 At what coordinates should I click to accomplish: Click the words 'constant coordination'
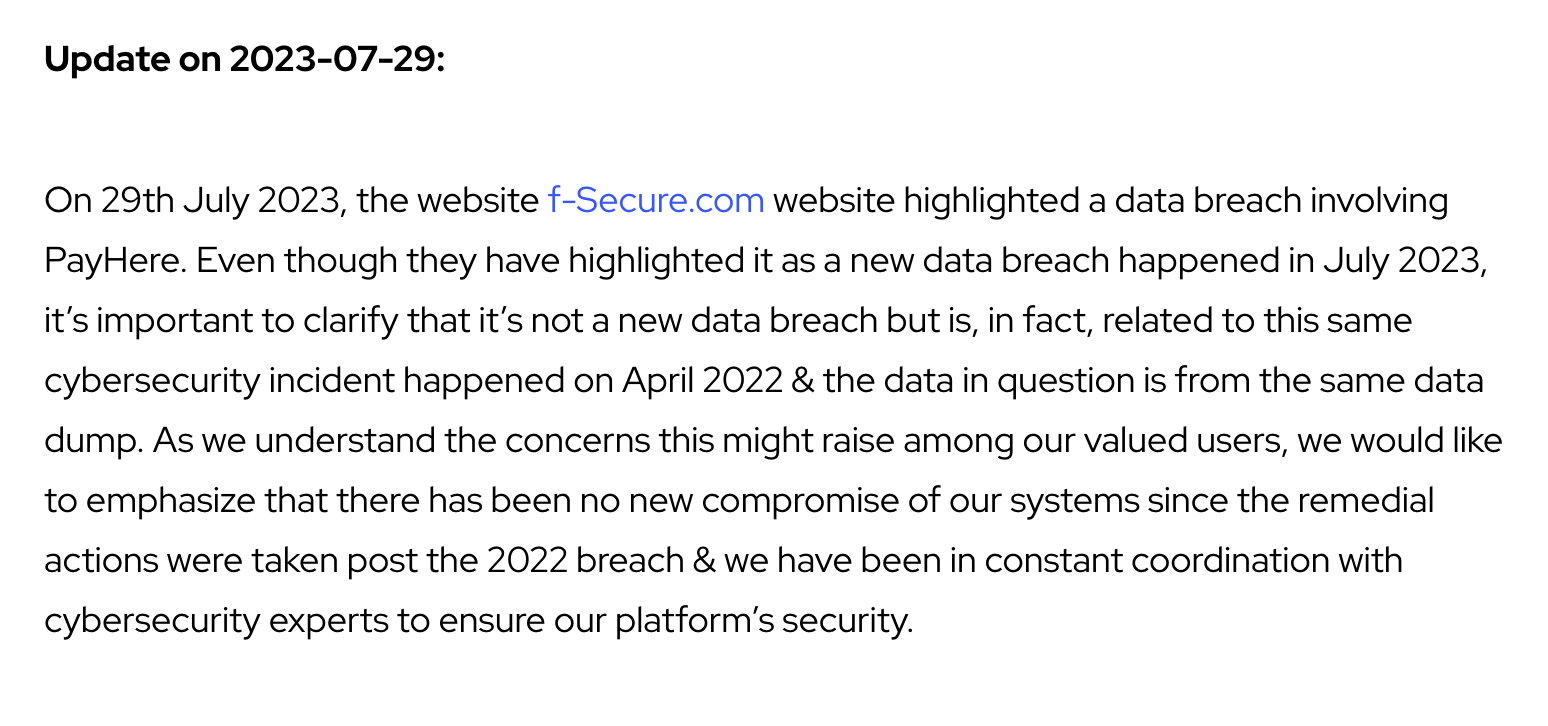pyautogui.click(x=1193, y=561)
